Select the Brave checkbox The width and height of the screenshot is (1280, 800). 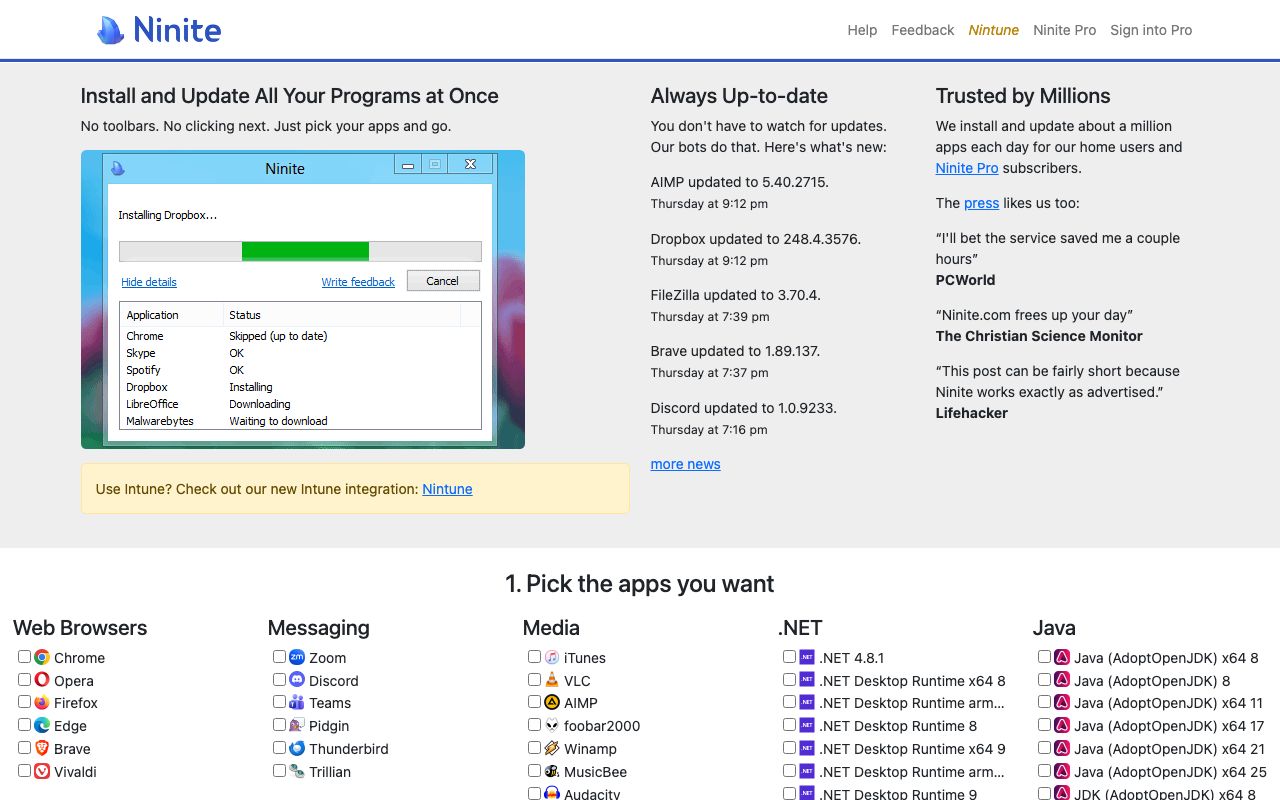point(24,747)
